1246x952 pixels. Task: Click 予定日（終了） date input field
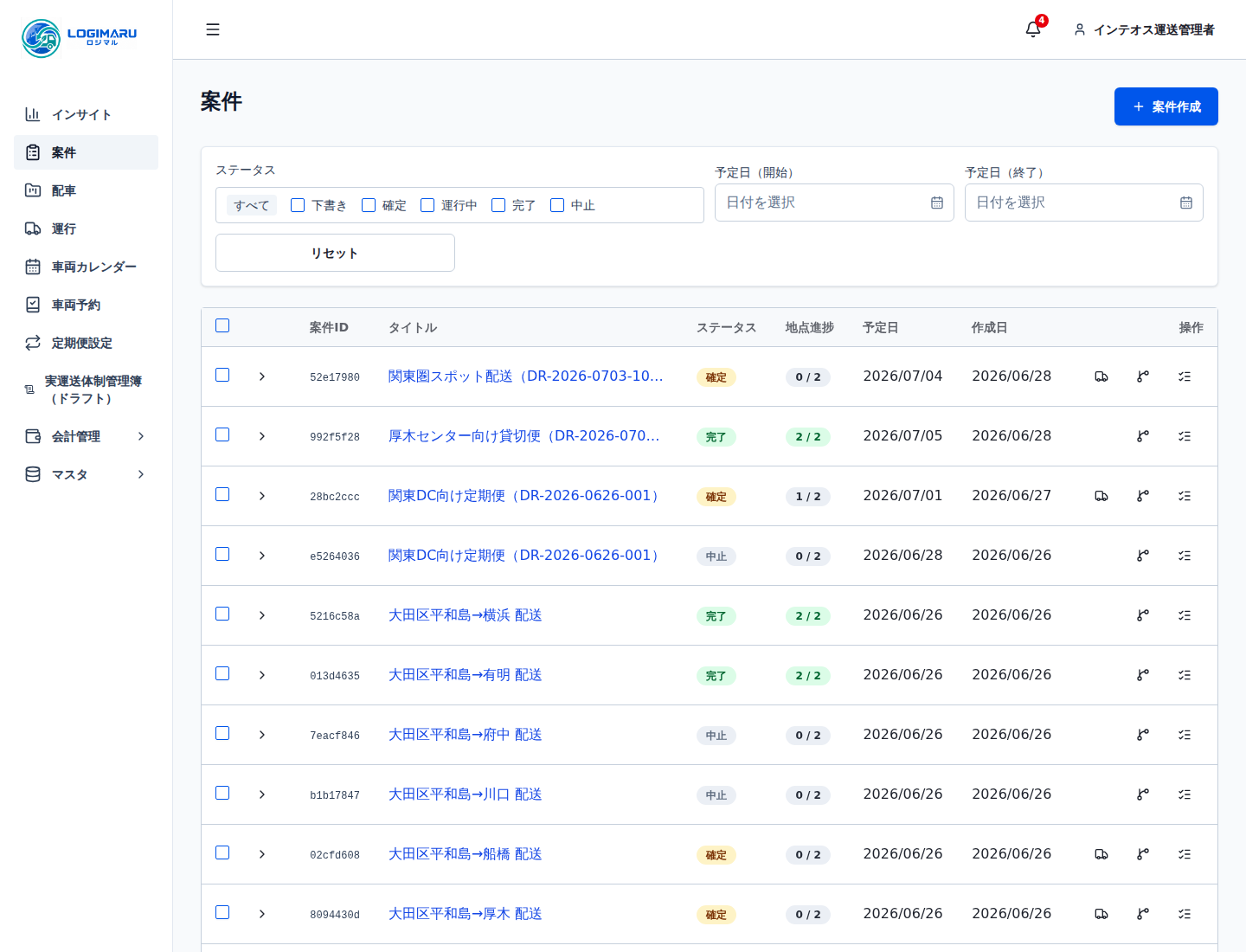[1083, 203]
